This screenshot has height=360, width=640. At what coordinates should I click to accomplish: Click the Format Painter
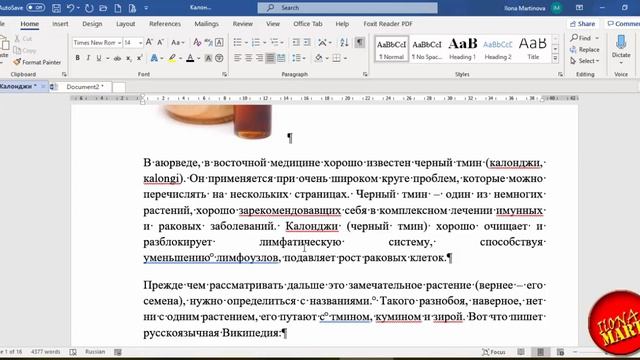(37, 62)
